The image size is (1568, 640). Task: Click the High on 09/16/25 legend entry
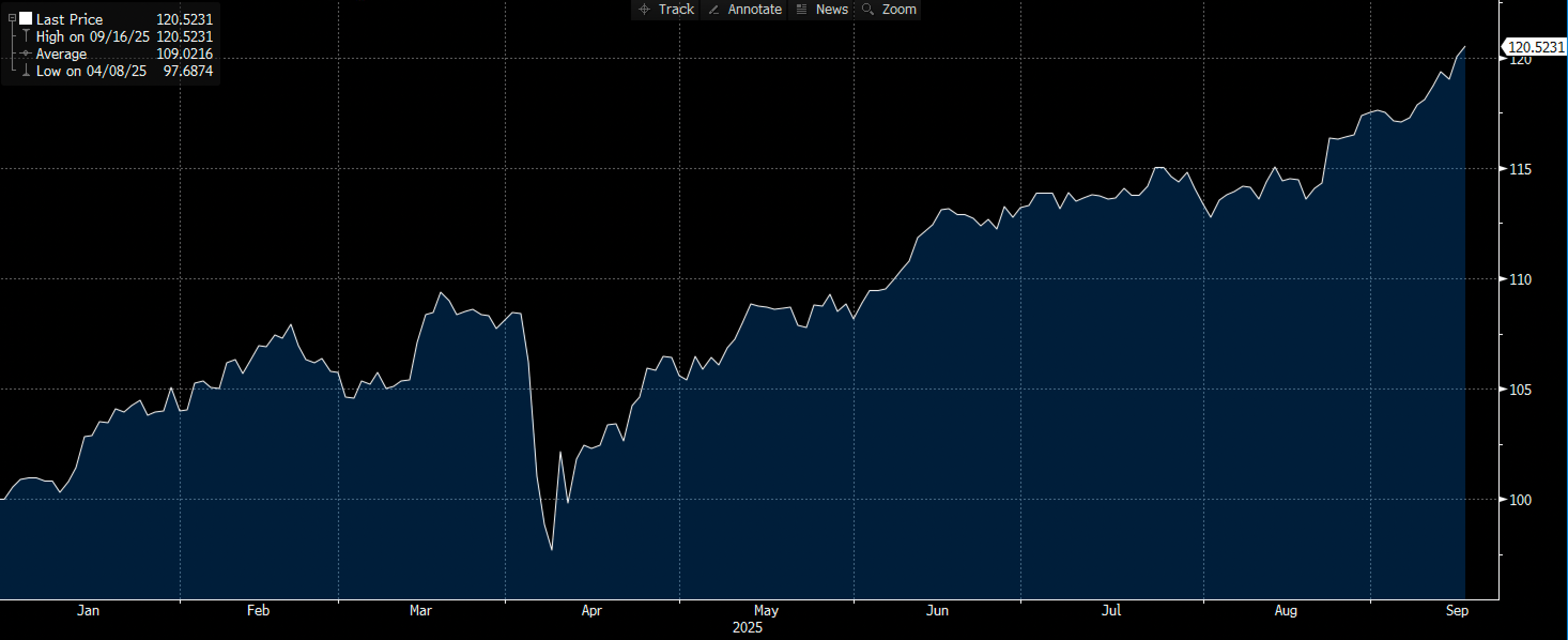[x=93, y=36]
